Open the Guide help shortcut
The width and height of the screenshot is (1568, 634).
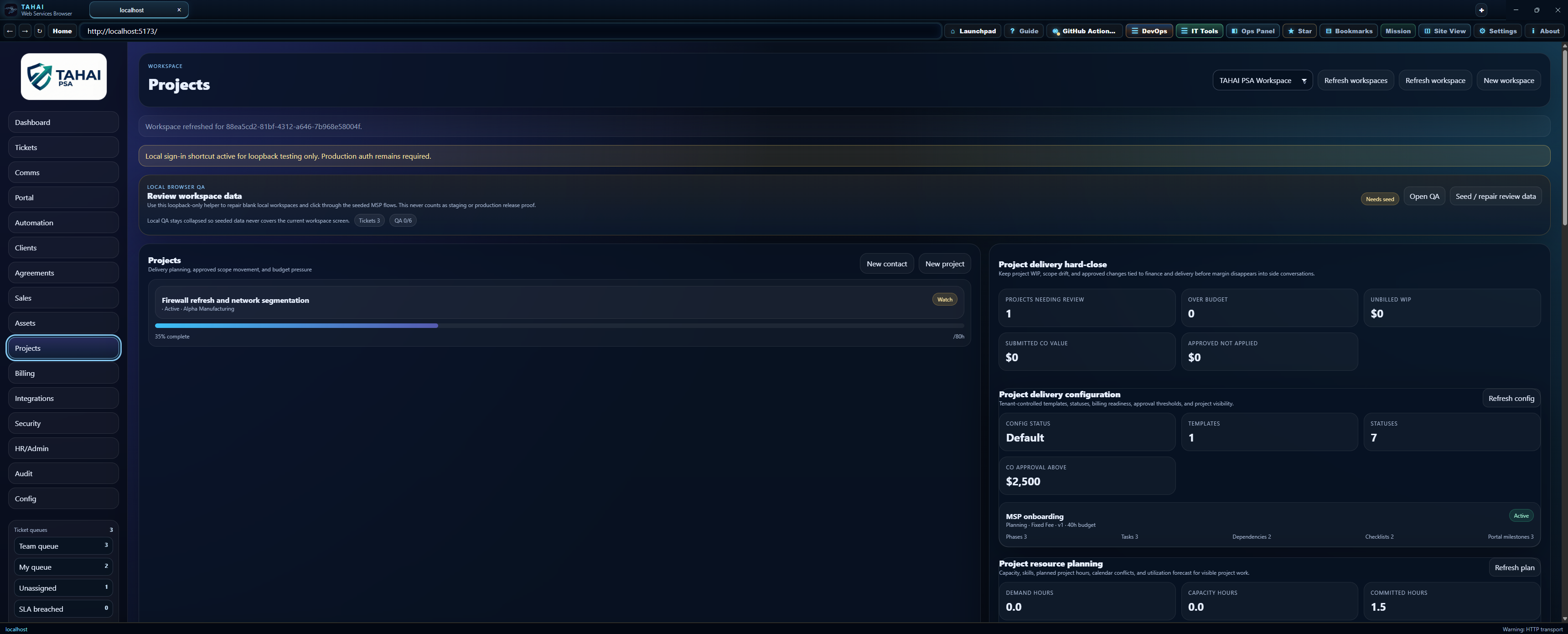point(1024,31)
